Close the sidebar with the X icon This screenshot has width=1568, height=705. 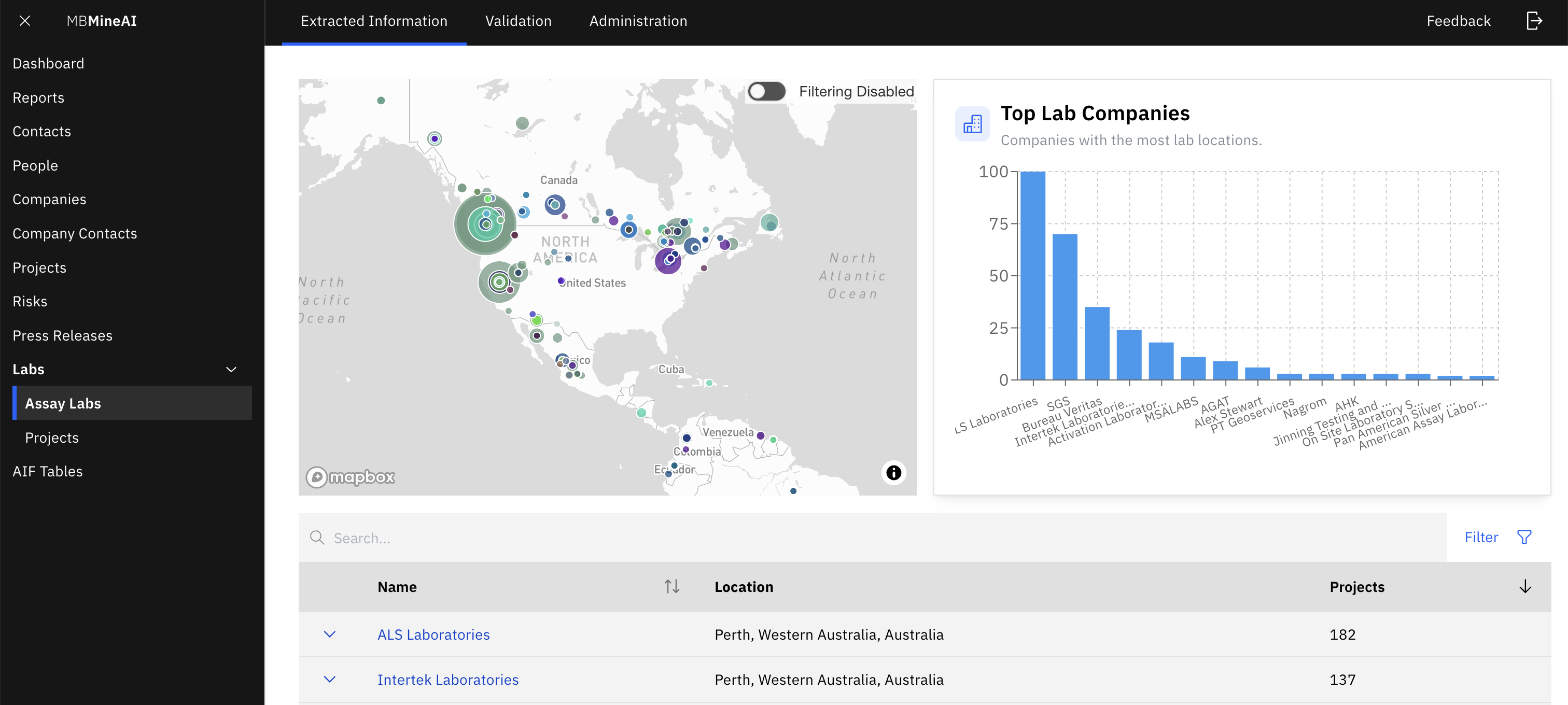tap(25, 20)
